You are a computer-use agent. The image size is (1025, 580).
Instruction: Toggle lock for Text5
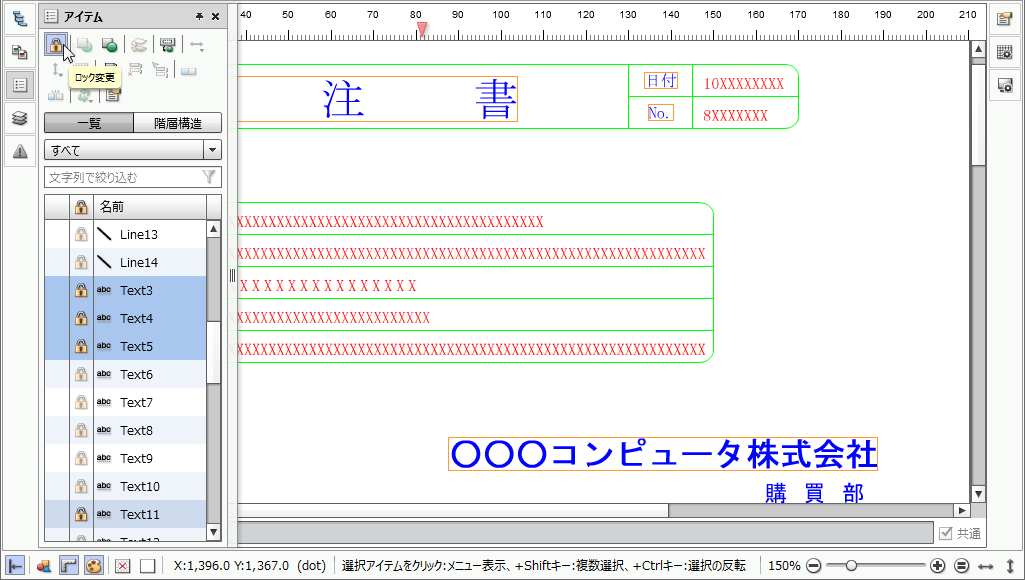pos(81,347)
